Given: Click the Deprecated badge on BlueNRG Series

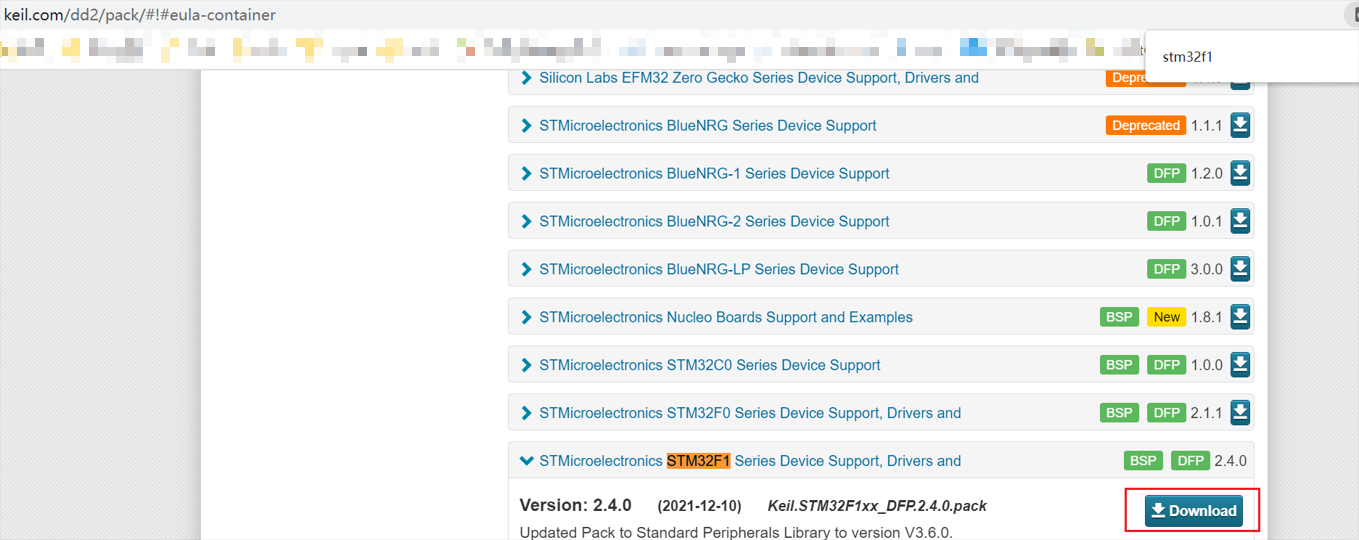Looking at the screenshot, I should 1145,125.
